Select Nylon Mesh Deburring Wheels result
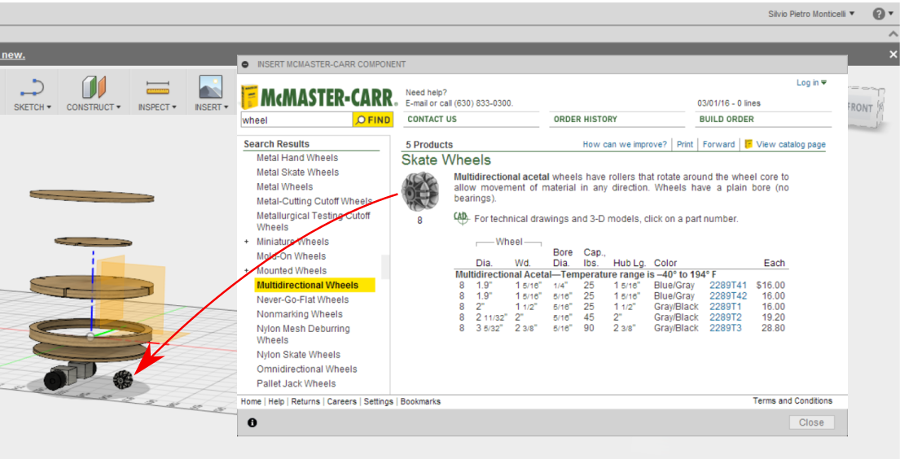Image resolution: width=900 pixels, height=459 pixels. (303, 334)
